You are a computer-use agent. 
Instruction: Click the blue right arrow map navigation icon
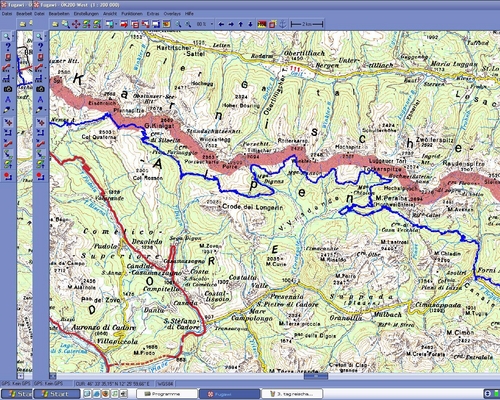pyautogui.click(x=231, y=24)
